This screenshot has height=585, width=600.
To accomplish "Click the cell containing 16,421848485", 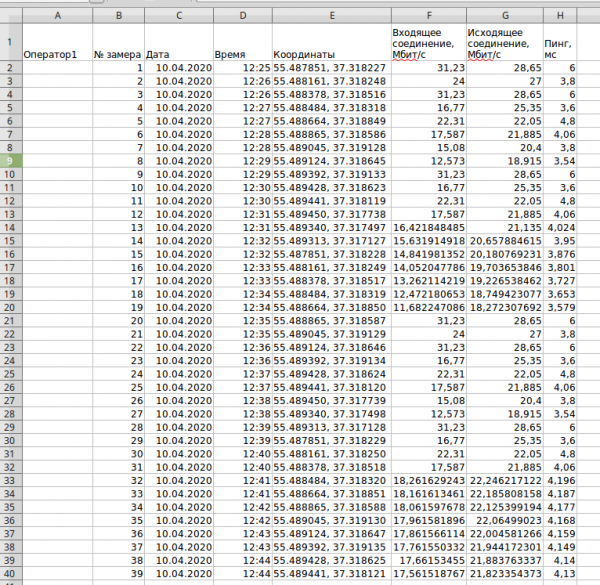I will [429, 227].
